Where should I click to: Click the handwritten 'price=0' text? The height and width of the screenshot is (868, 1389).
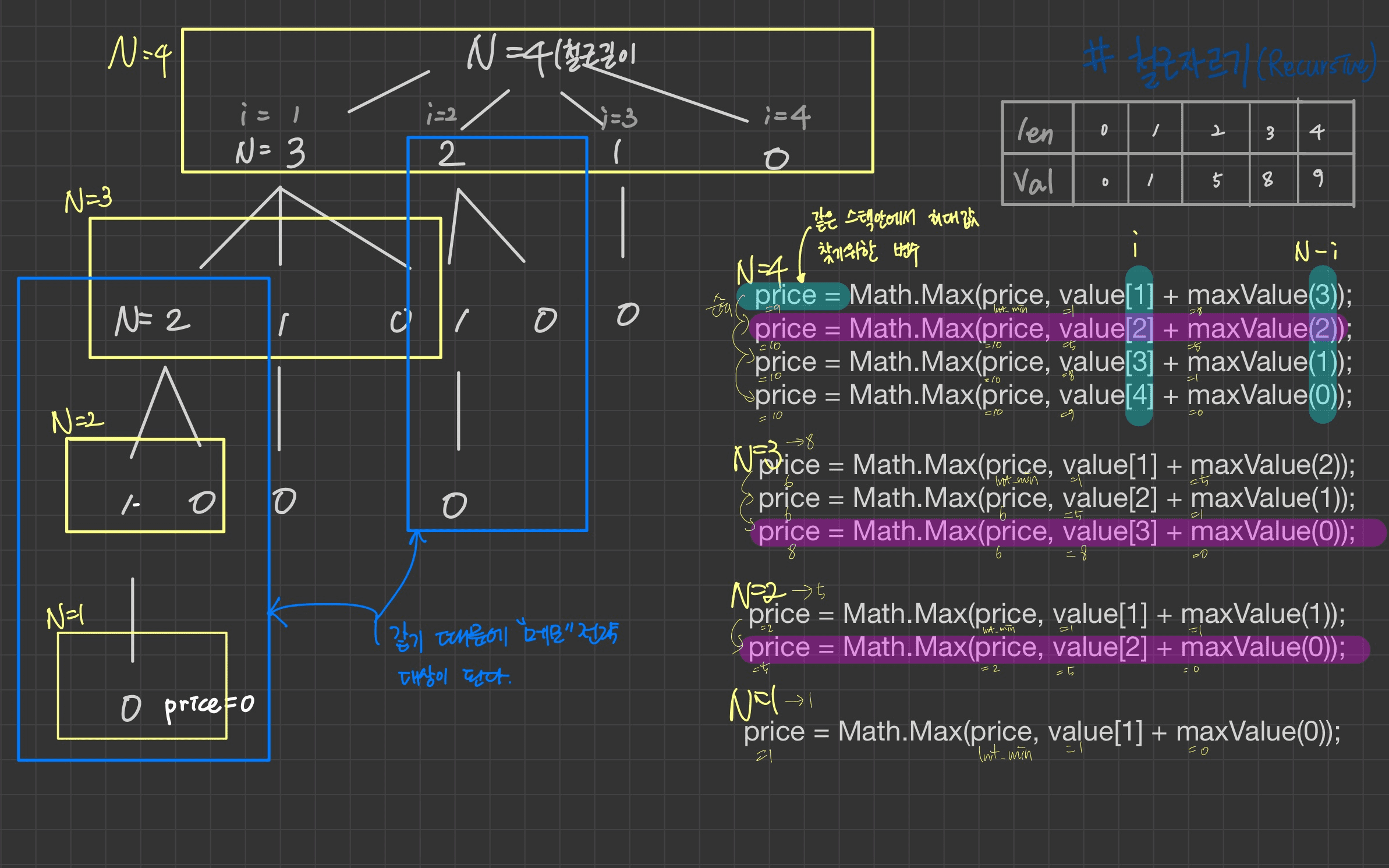click(210, 705)
